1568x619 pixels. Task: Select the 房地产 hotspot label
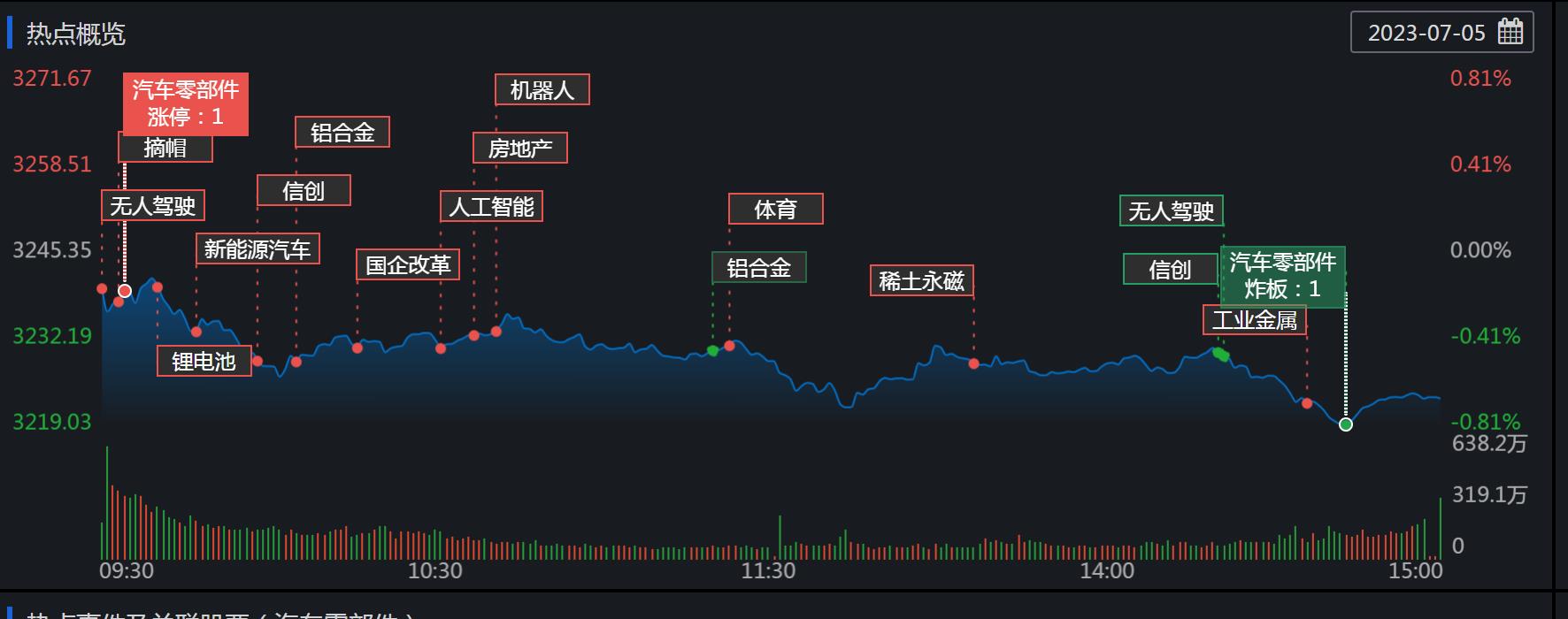click(x=519, y=148)
